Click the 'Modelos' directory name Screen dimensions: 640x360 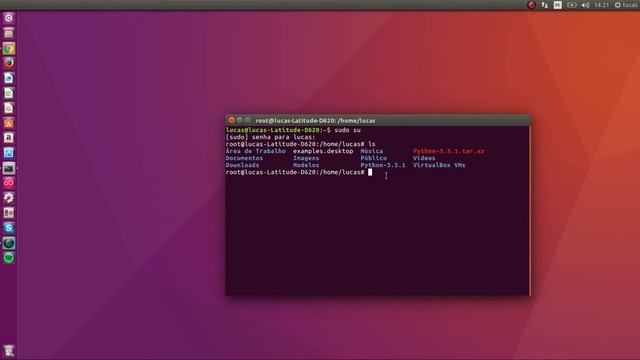point(306,165)
